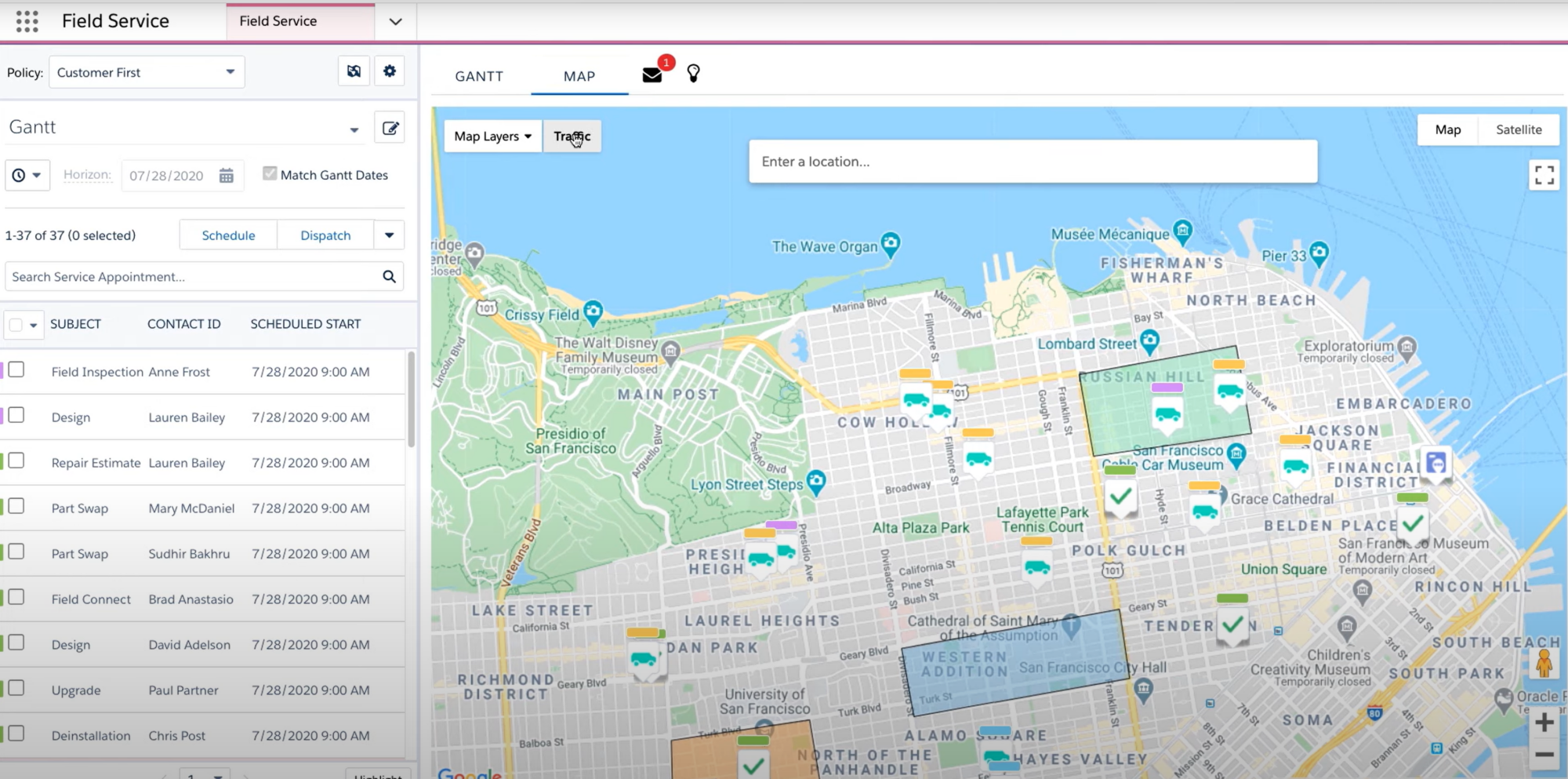
Task: Click the Dispatch button
Action: pos(325,235)
